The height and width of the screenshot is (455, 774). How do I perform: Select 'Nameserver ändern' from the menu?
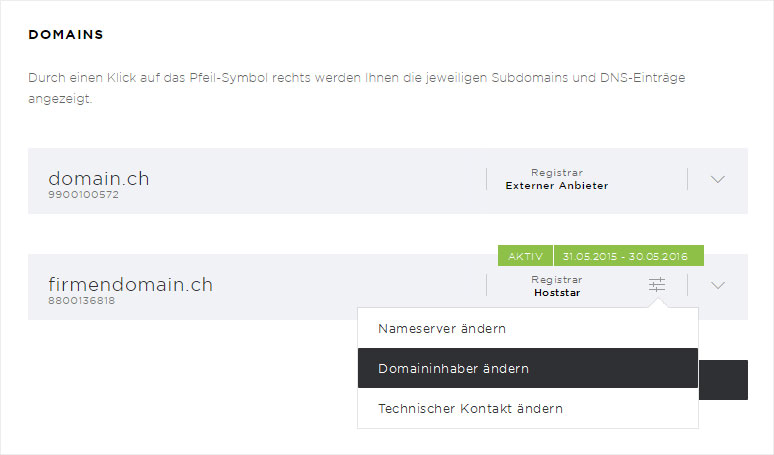(528, 328)
